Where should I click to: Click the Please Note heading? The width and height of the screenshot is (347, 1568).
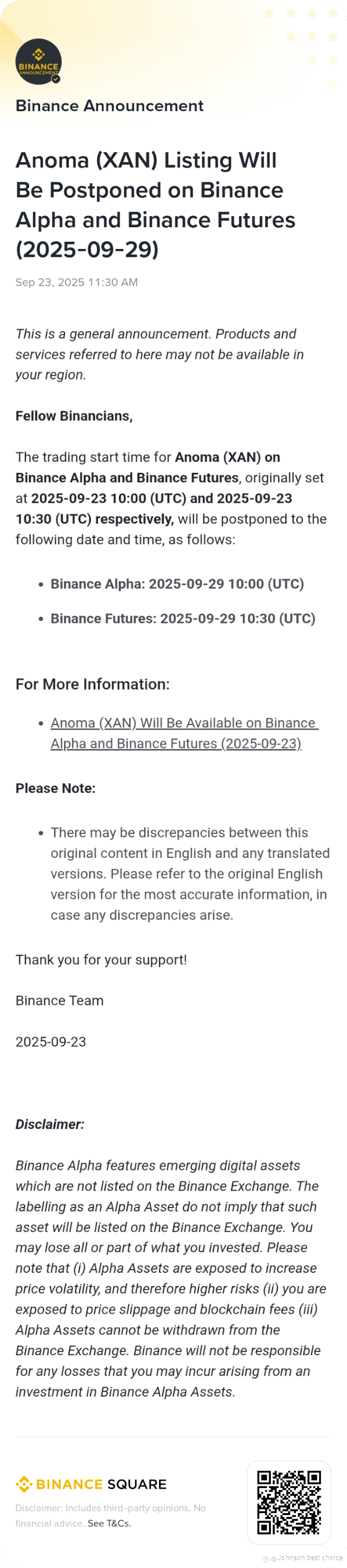point(56,788)
